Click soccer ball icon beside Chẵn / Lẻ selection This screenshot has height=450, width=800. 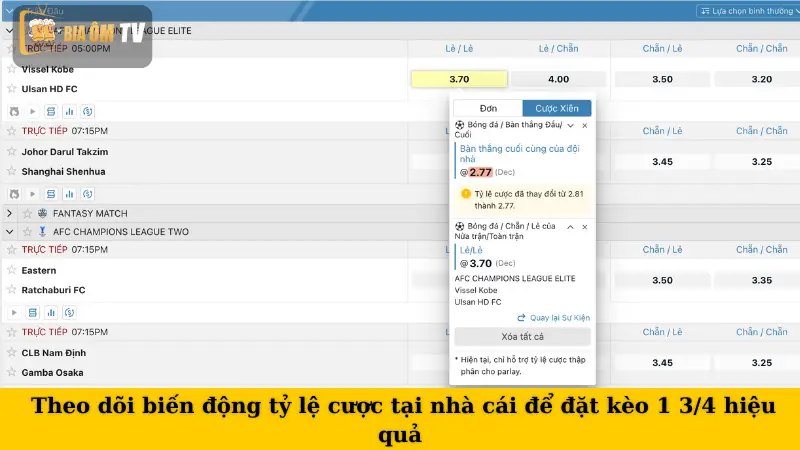[x=460, y=226]
